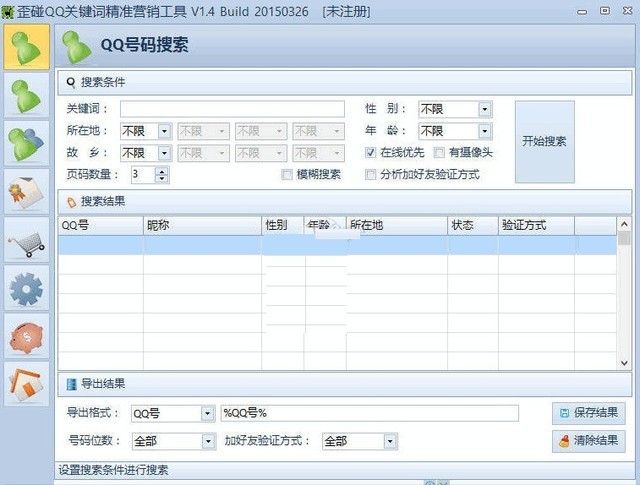The height and width of the screenshot is (485, 640).
Task: Click the 保存结果 button
Action: (x=589, y=413)
